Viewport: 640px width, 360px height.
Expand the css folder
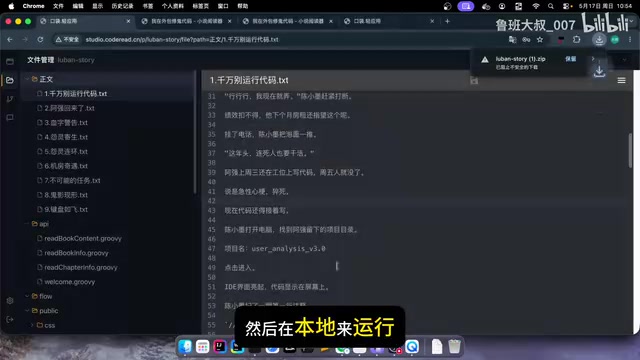(x=32, y=325)
